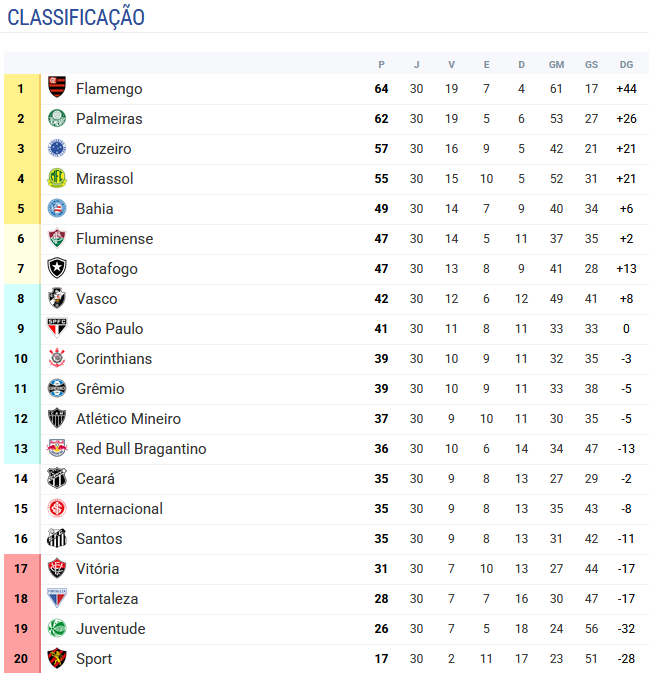Open the Vasco crest icon
Image resolution: width=649 pixels, height=673 pixels.
pos(57,299)
